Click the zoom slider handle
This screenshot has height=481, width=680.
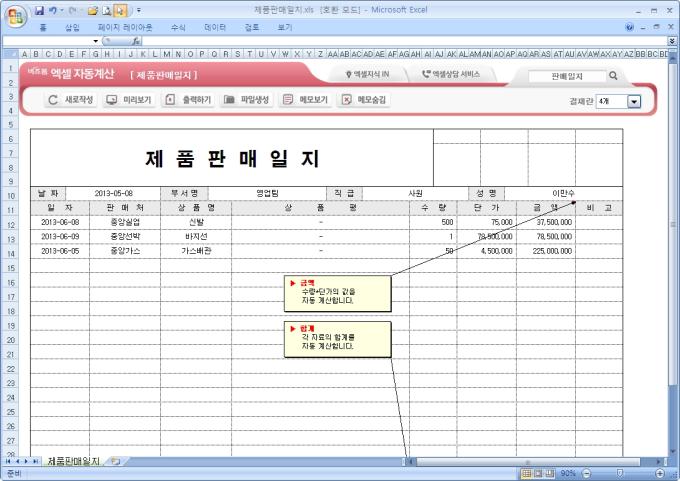click(x=620, y=473)
